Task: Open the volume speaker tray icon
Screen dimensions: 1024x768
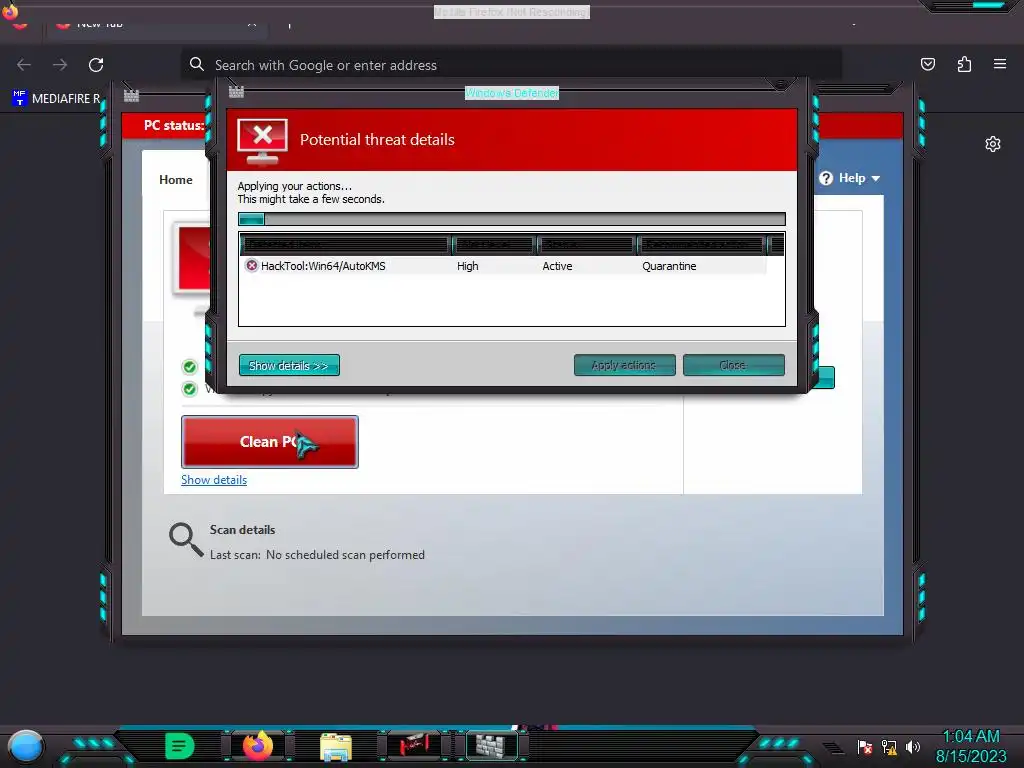Action: tap(912, 747)
